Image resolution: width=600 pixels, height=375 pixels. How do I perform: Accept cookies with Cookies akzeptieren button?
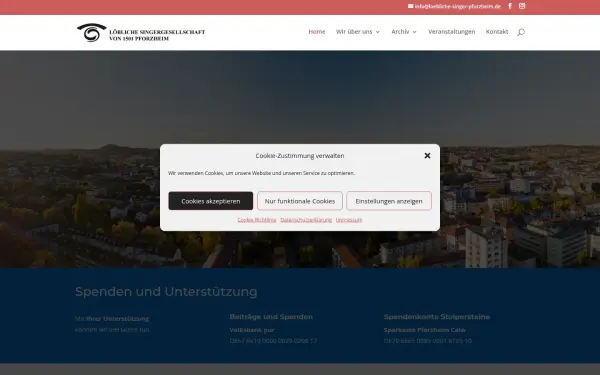tap(211, 201)
